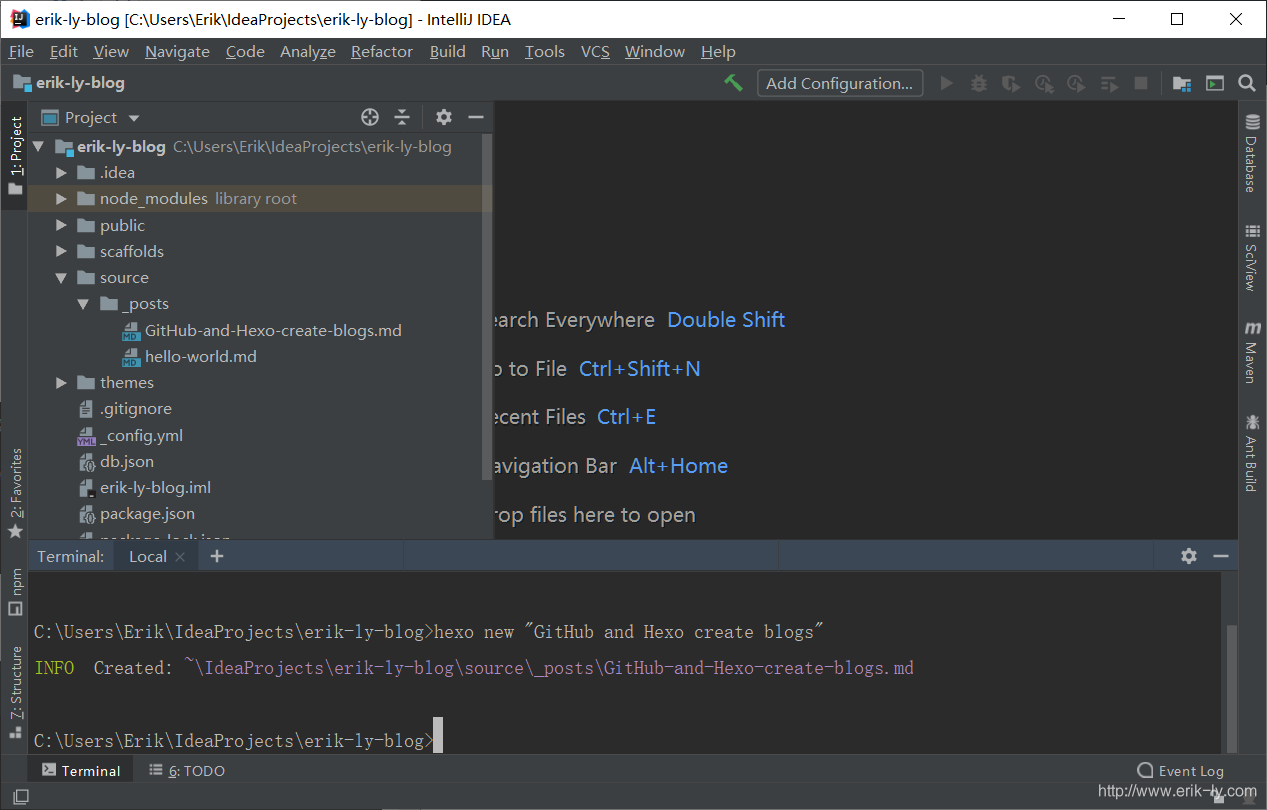This screenshot has height=810, width=1267.
Task: Open the File menu
Action: (x=21, y=51)
